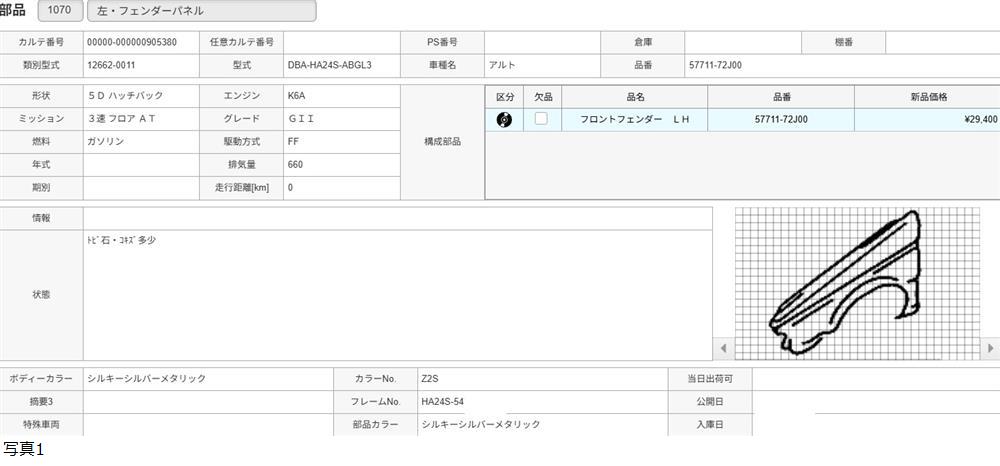Viewport: 1000px width, 466px height.
Task: Click the 状態 text area with トビ石 note
Action: pyautogui.click(x=397, y=295)
